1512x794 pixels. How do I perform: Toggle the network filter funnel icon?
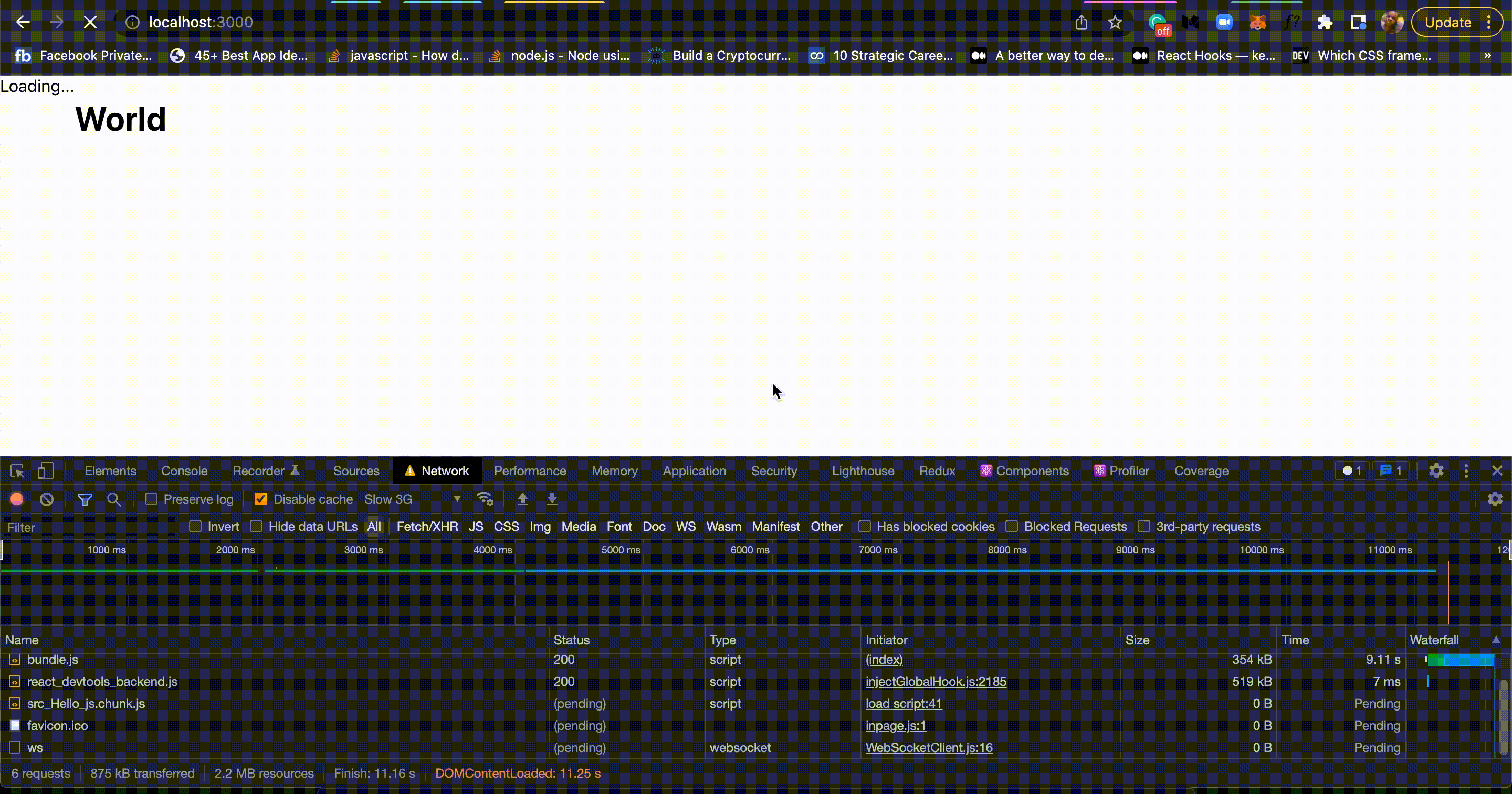pyautogui.click(x=85, y=499)
